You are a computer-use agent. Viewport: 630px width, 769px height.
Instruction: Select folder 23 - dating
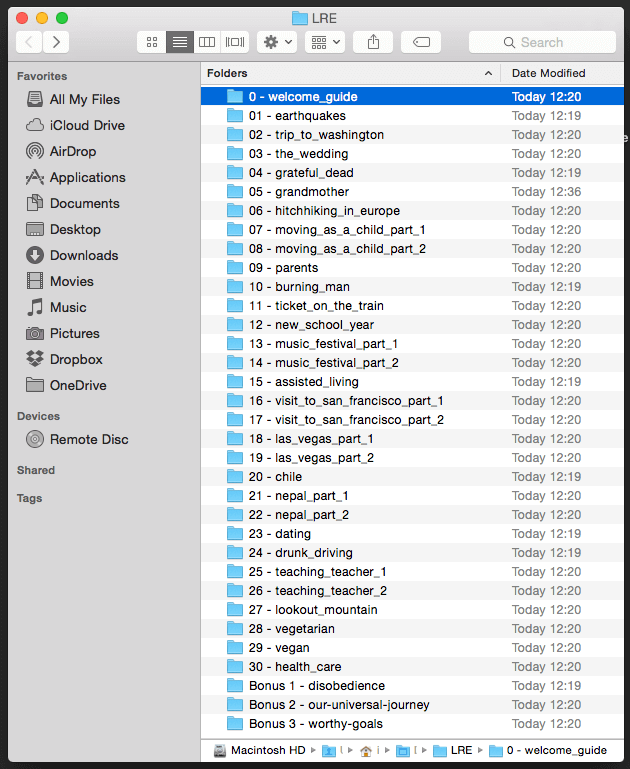pos(412,534)
